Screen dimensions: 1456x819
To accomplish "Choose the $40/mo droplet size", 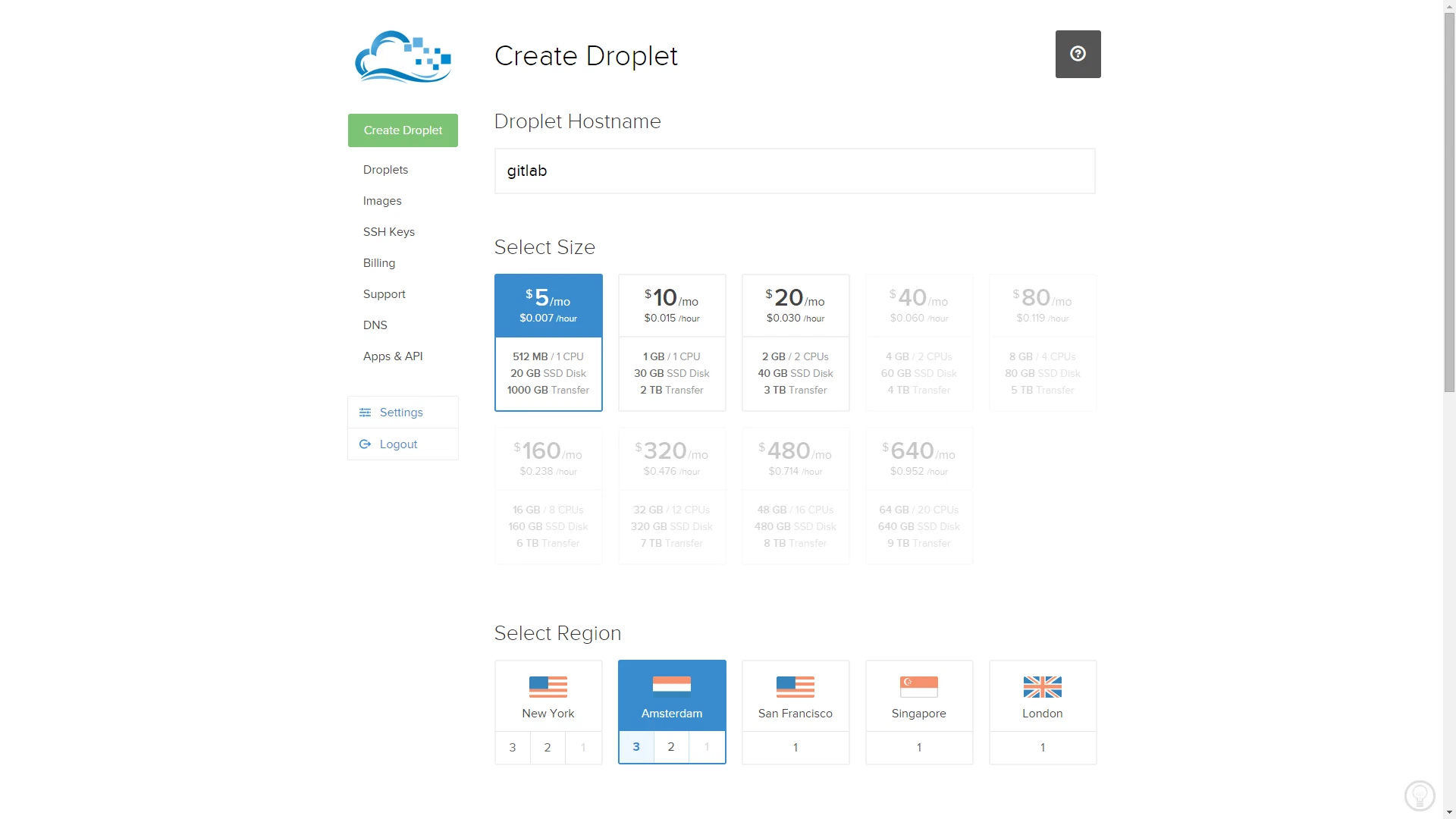I will click(x=919, y=343).
